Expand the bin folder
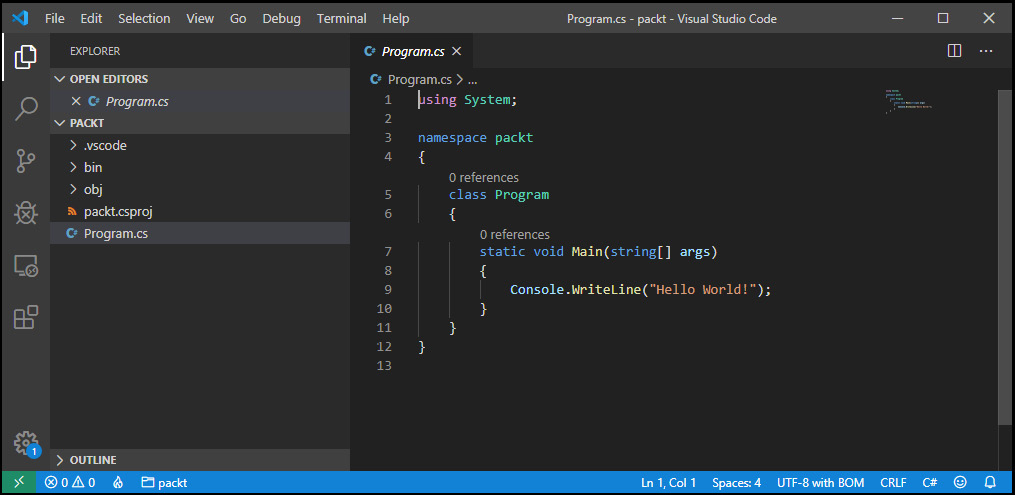Image resolution: width=1015 pixels, height=495 pixels. (73, 168)
